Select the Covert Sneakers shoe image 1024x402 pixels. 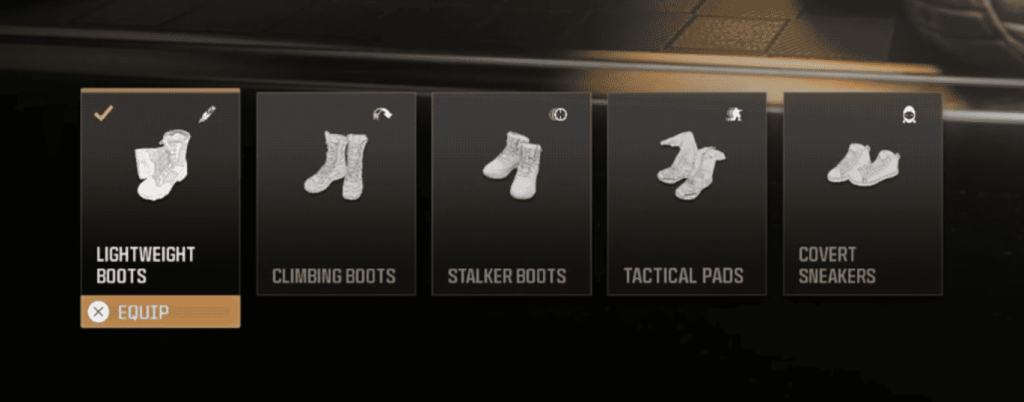(863, 165)
